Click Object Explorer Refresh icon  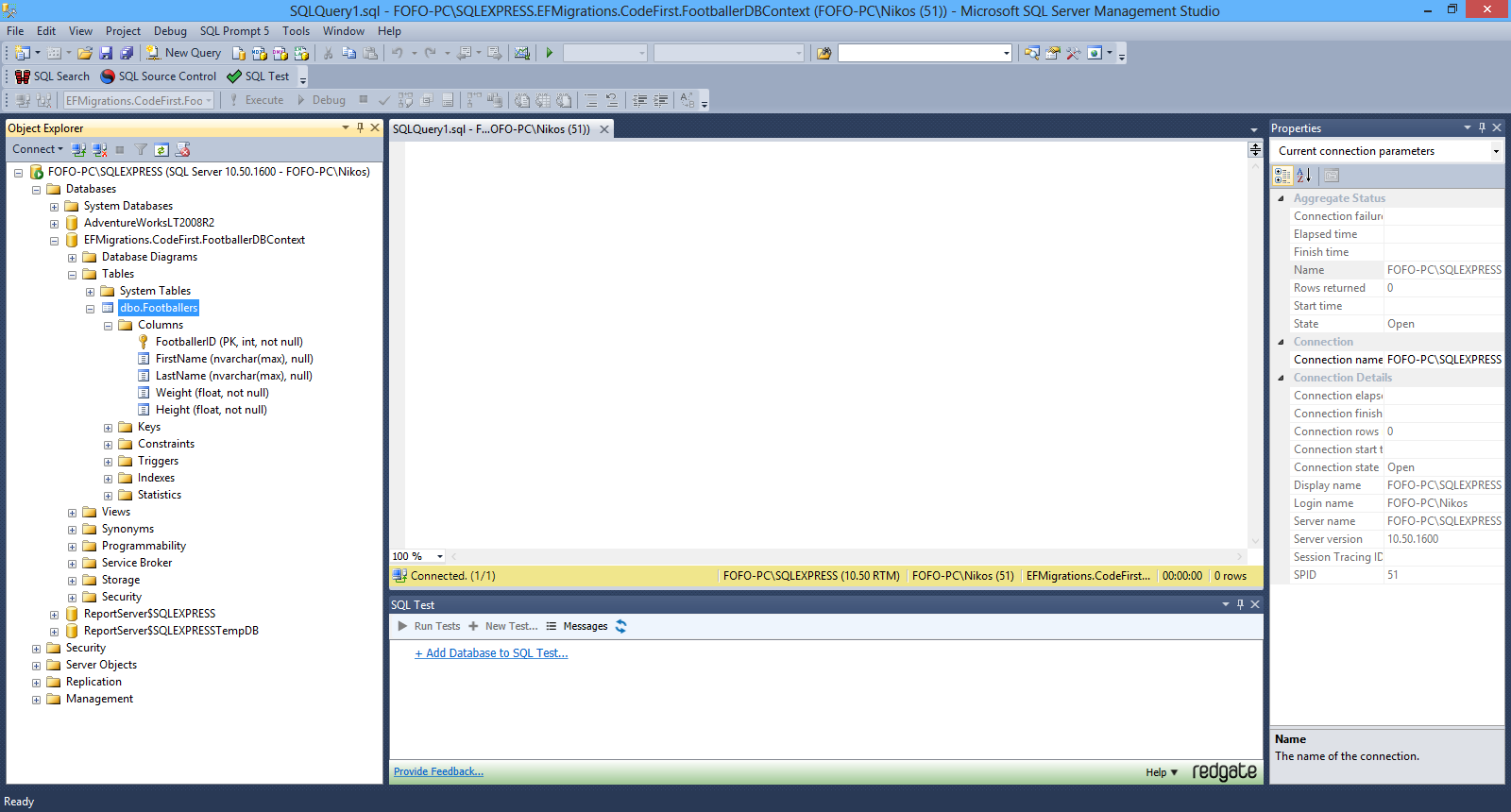(161, 149)
